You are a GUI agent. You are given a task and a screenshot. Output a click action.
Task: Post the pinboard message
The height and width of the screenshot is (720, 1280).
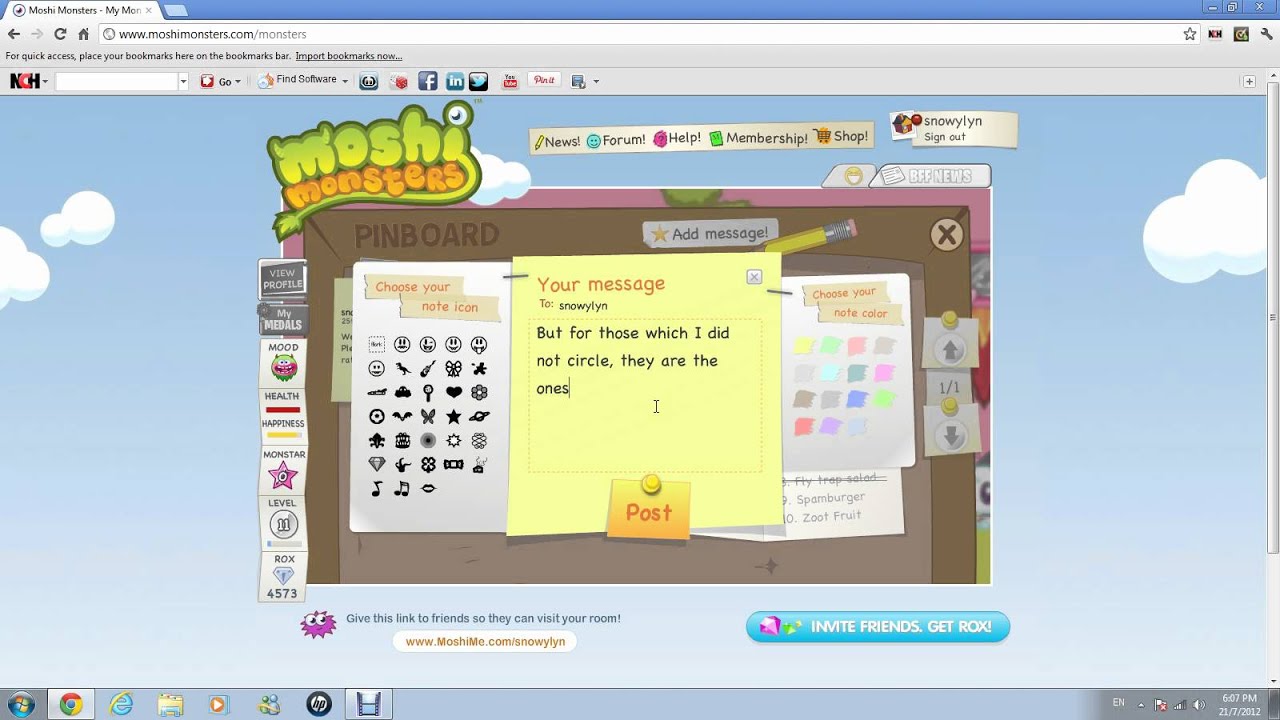coord(649,511)
